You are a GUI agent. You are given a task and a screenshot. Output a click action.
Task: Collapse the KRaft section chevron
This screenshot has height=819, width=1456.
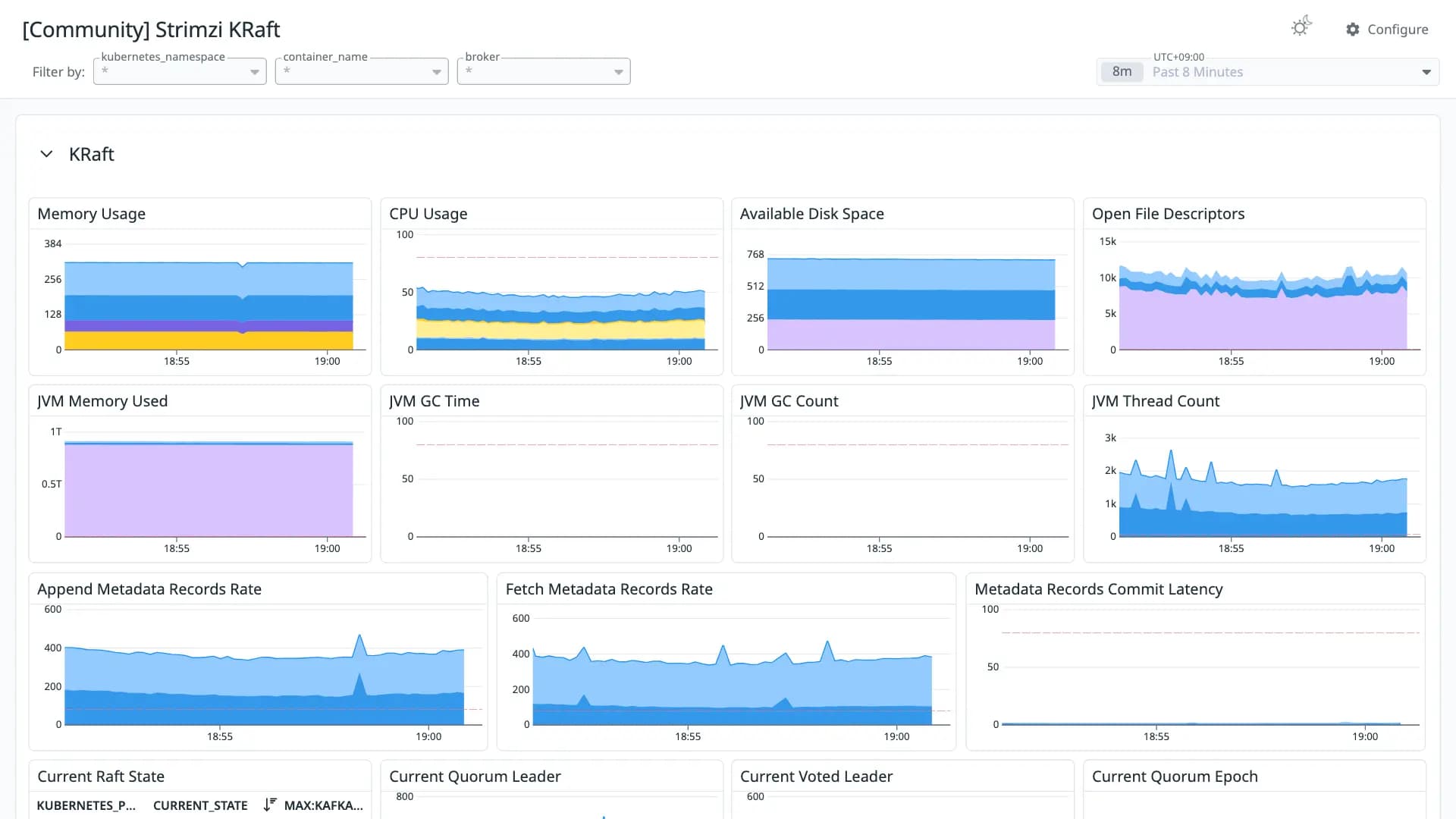(x=46, y=154)
